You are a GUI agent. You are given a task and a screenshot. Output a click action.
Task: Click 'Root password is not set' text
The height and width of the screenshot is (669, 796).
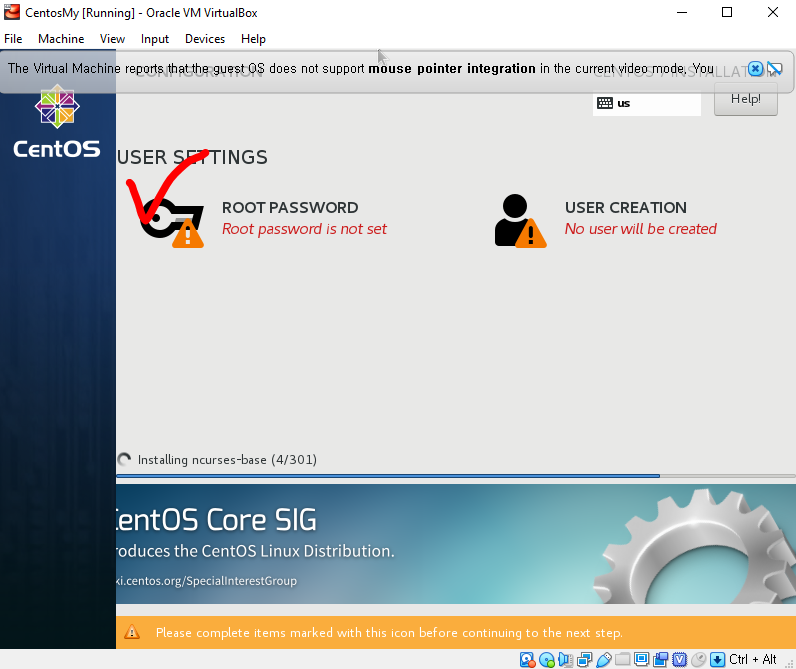click(x=304, y=229)
